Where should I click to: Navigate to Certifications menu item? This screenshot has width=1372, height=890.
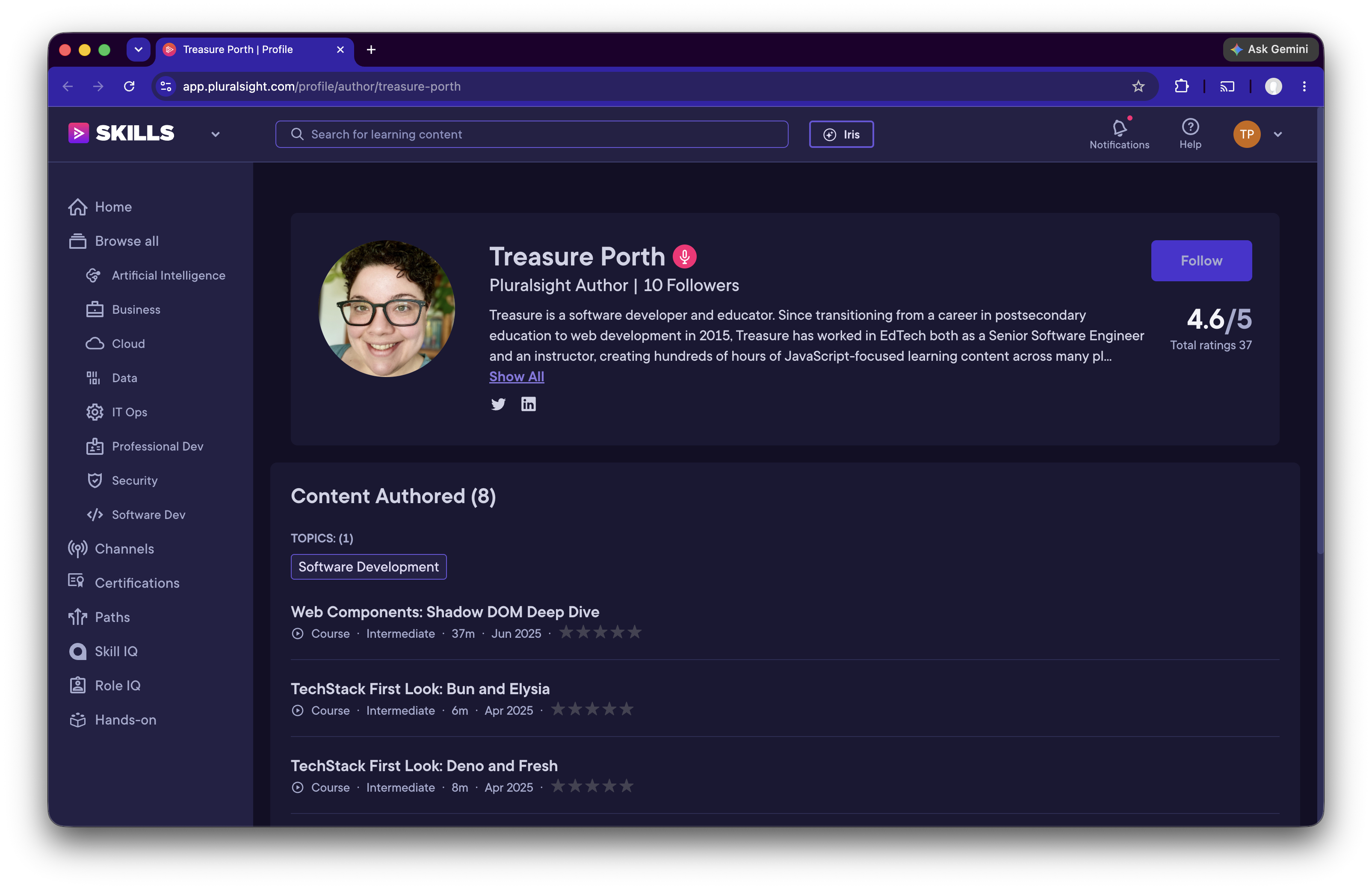click(x=137, y=583)
